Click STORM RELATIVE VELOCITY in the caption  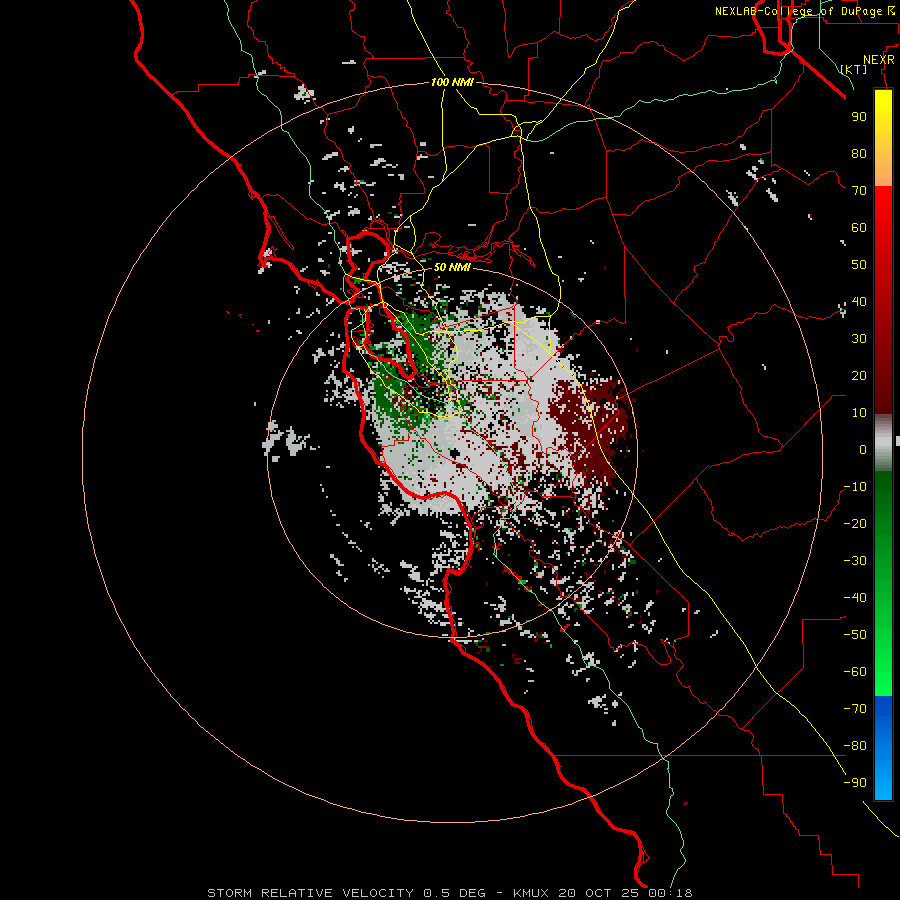pyautogui.click(x=310, y=893)
